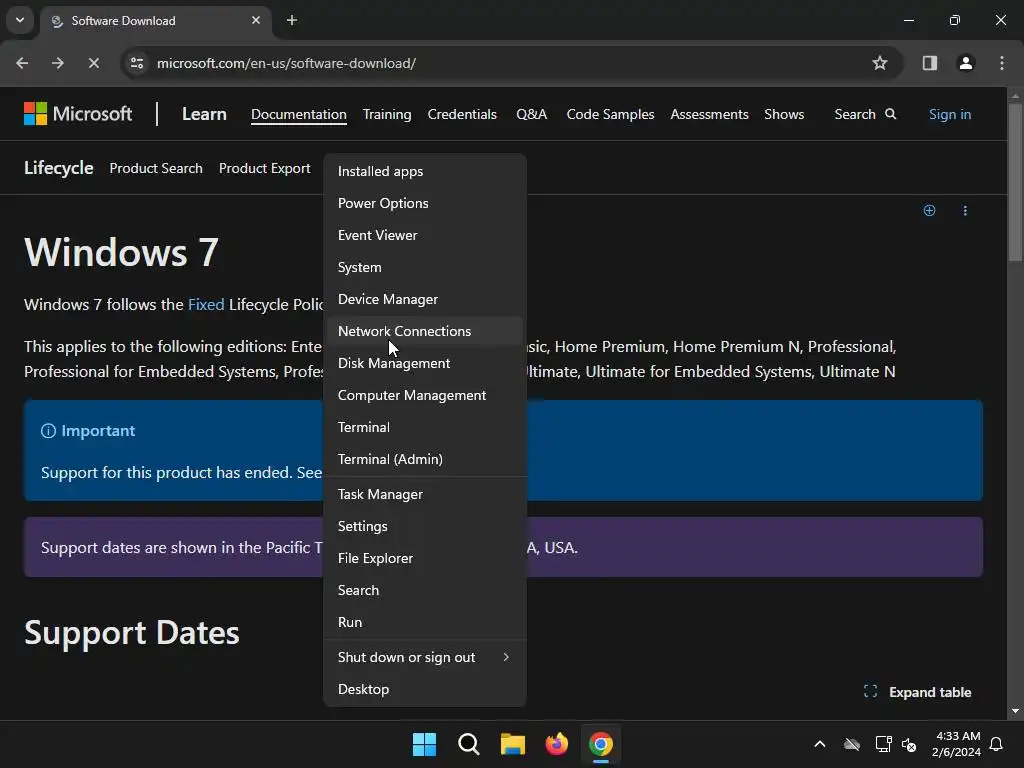Open Task Manager from the menu

[424, 494]
